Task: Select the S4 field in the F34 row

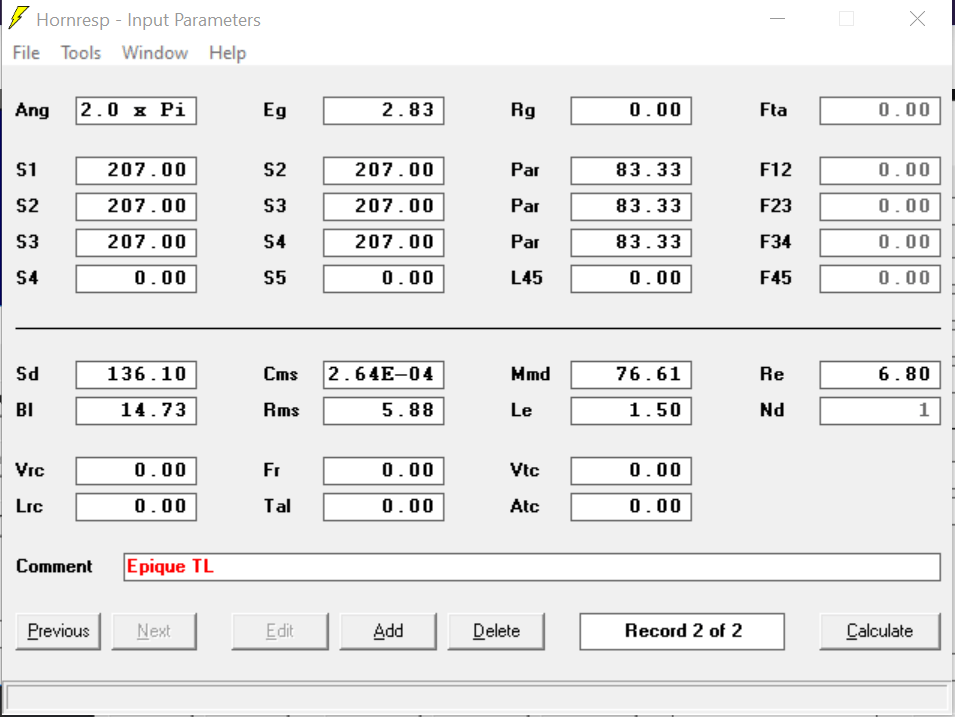Action: click(x=384, y=242)
